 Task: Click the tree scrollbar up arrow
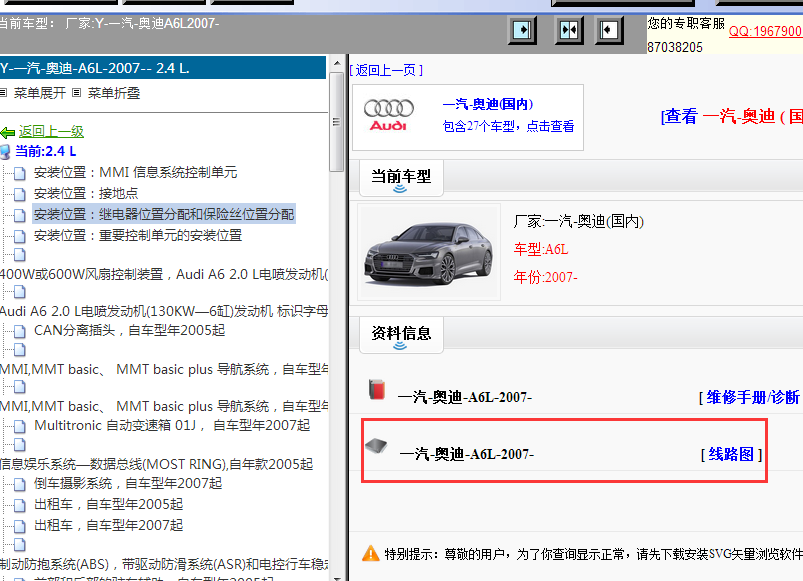tap(336, 63)
